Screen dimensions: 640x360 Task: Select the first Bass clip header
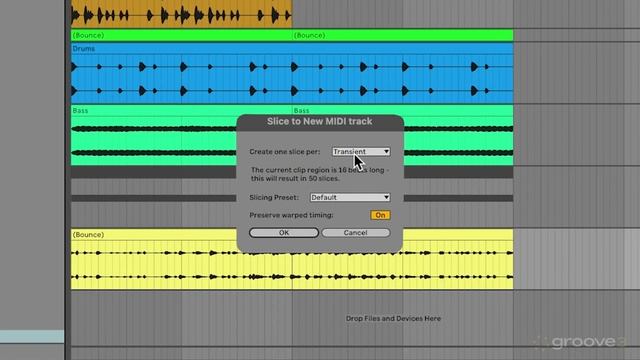point(153,111)
